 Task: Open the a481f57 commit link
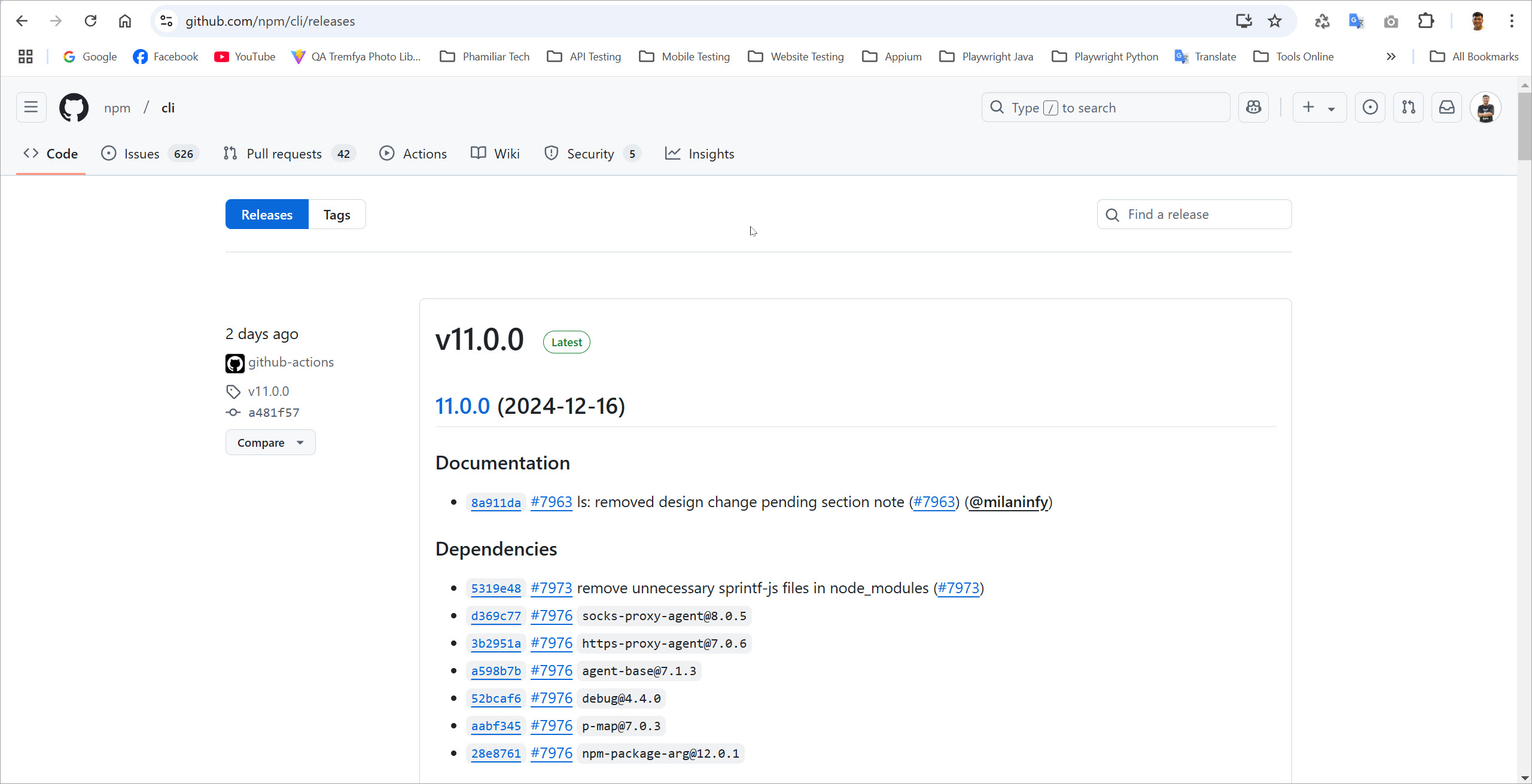(273, 413)
